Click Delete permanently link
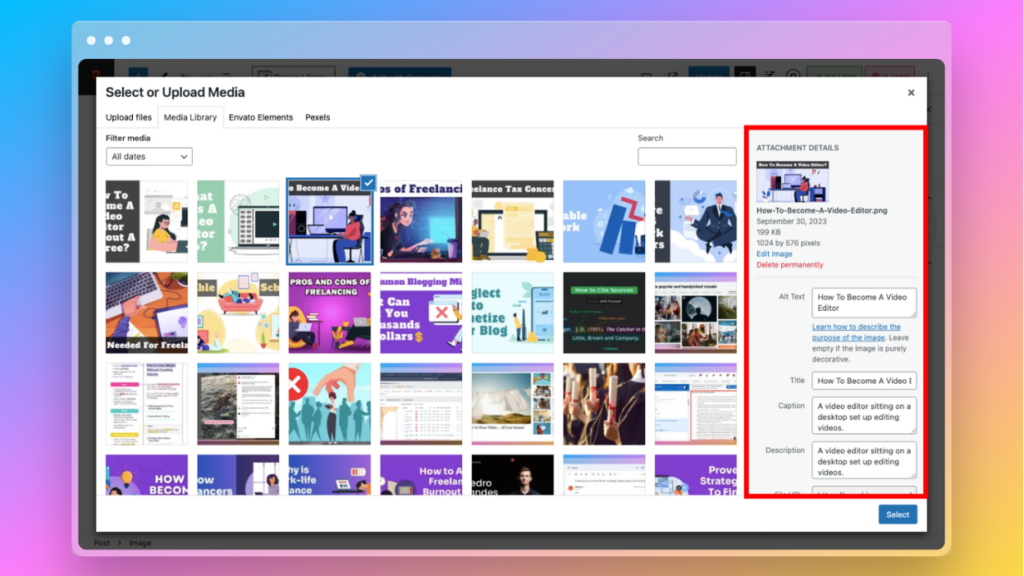 790,265
